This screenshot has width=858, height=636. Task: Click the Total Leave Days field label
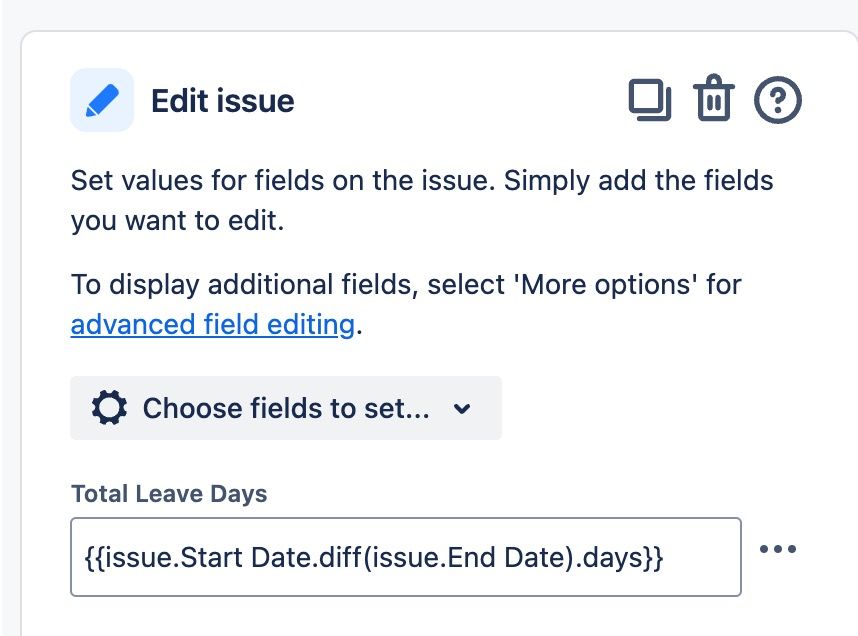pyautogui.click(x=169, y=493)
